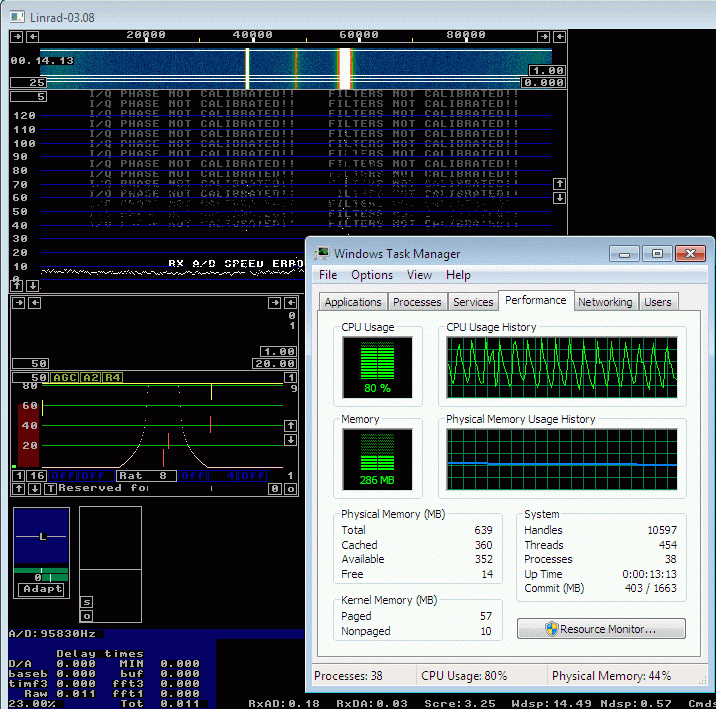Screen dimensions: 716x709
Task: Click the 1.00 box at the waterfall's right edge
Action: (547, 70)
